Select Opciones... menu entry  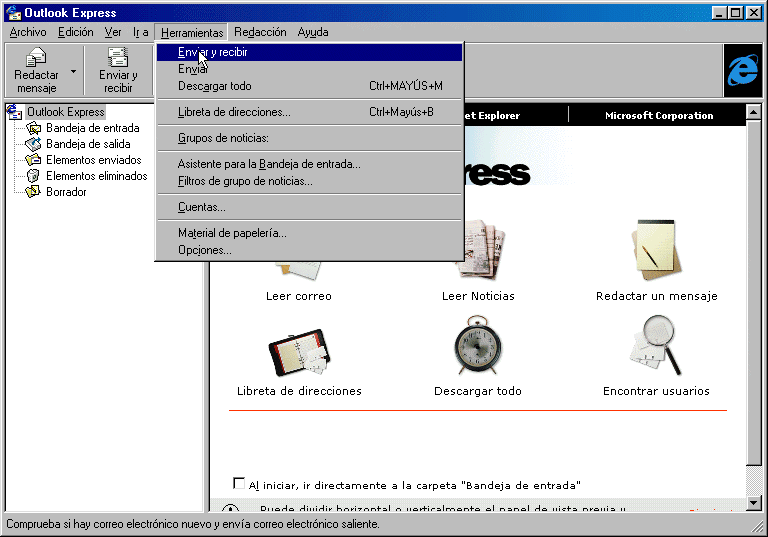(x=204, y=250)
